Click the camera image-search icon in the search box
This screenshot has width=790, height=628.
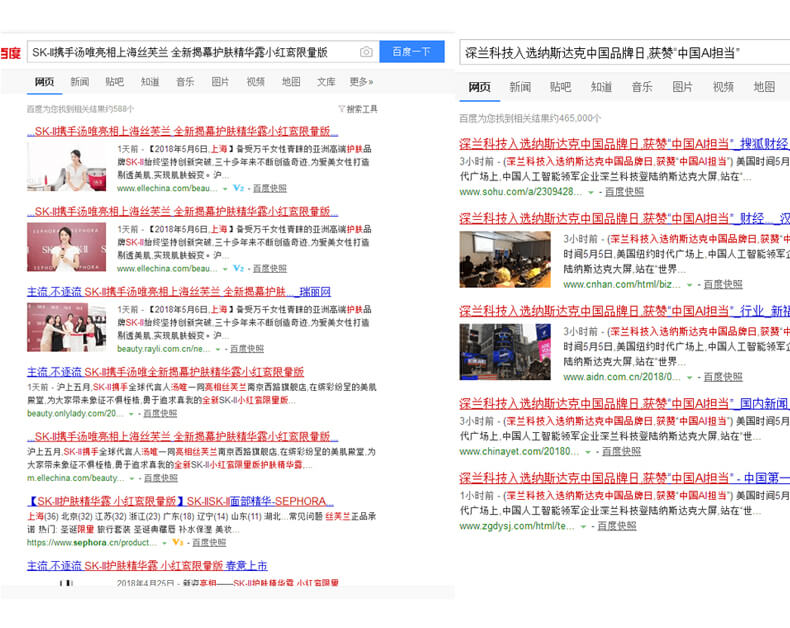point(367,52)
